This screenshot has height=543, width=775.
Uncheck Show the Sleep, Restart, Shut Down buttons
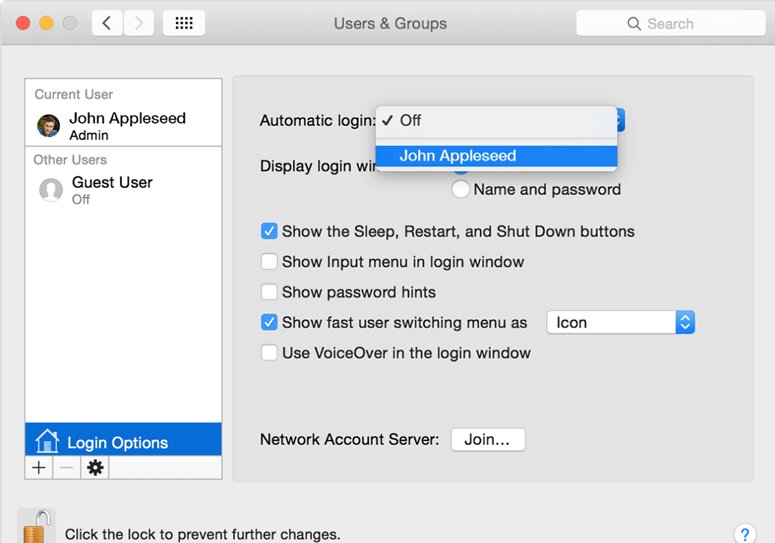pyautogui.click(x=269, y=231)
